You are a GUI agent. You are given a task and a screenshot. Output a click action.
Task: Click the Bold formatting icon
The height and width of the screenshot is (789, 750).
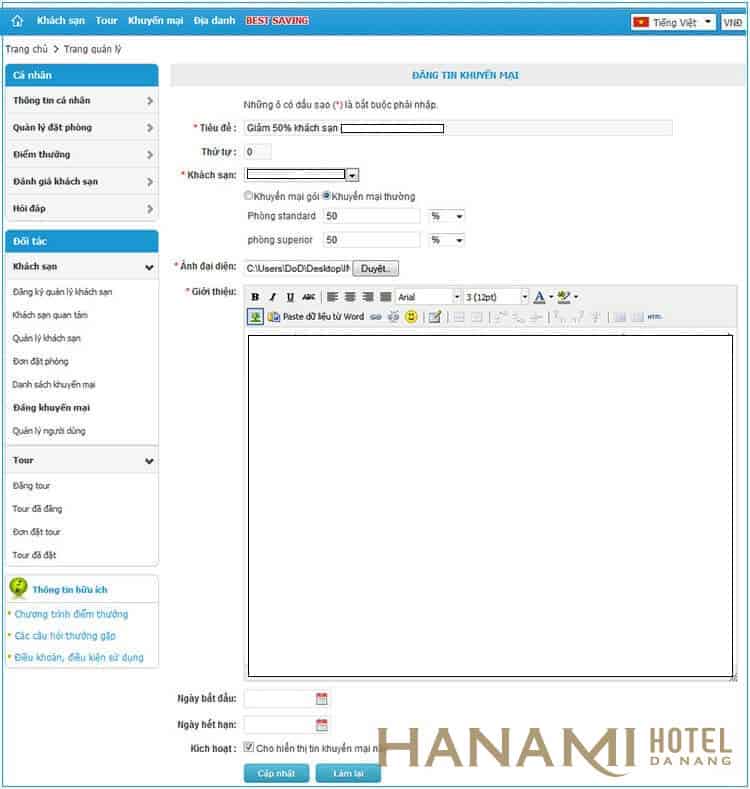255,297
